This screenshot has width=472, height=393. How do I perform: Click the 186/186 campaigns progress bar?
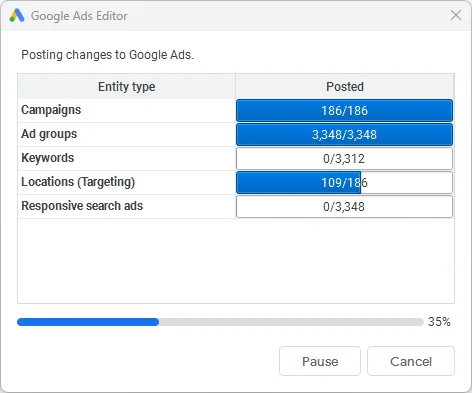tap(344, 110)
